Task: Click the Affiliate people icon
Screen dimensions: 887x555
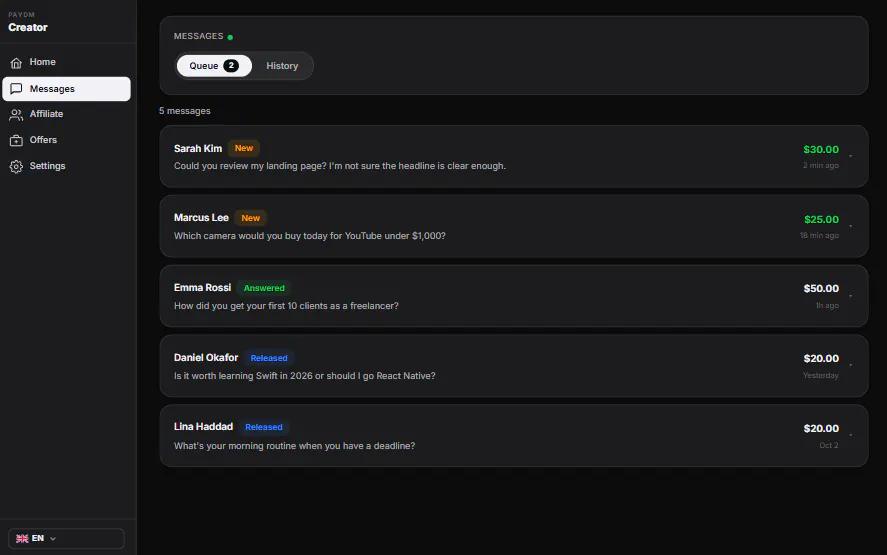Action: pos(16,114)
